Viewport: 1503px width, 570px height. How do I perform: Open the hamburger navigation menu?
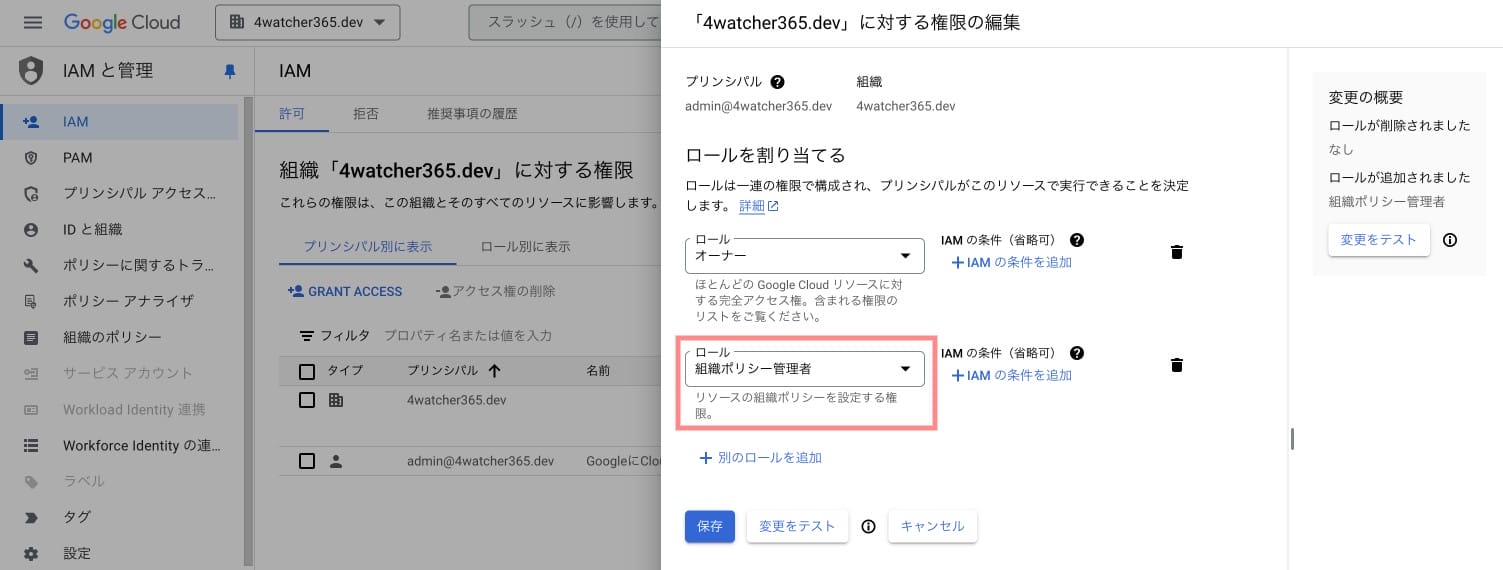[33, 22]
